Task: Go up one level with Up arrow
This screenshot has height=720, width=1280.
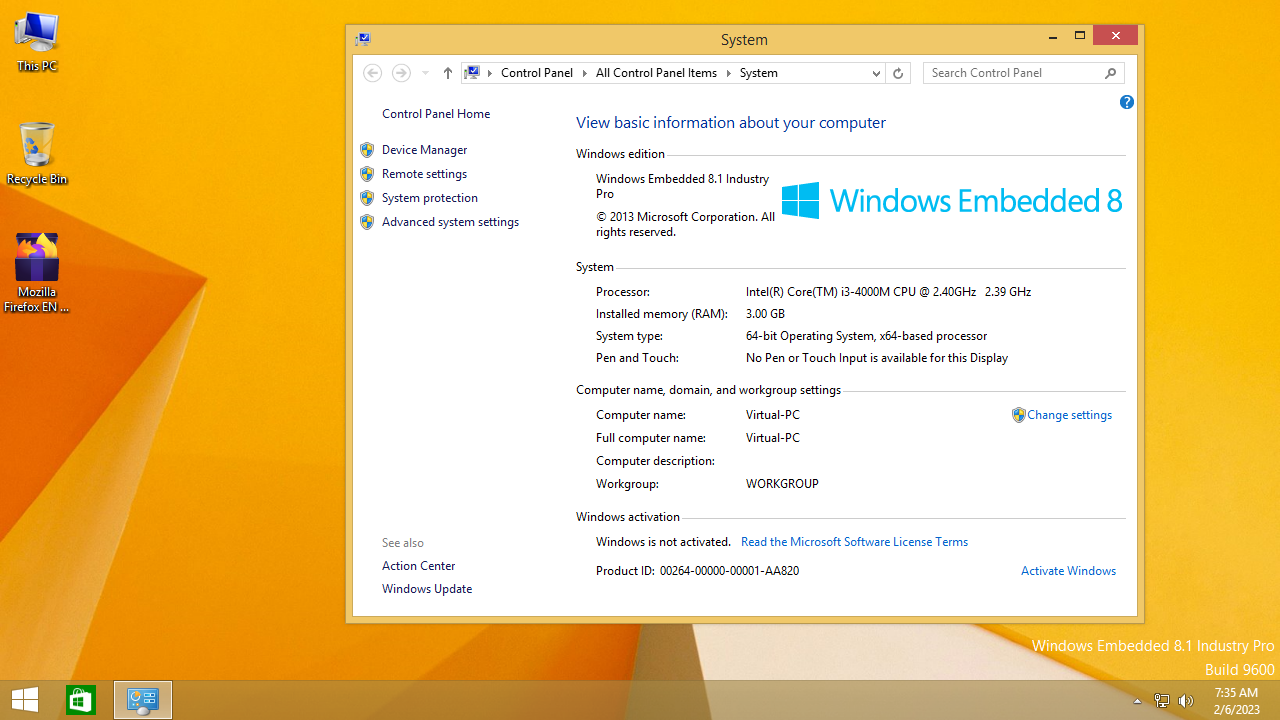Action: pos(447,73)
